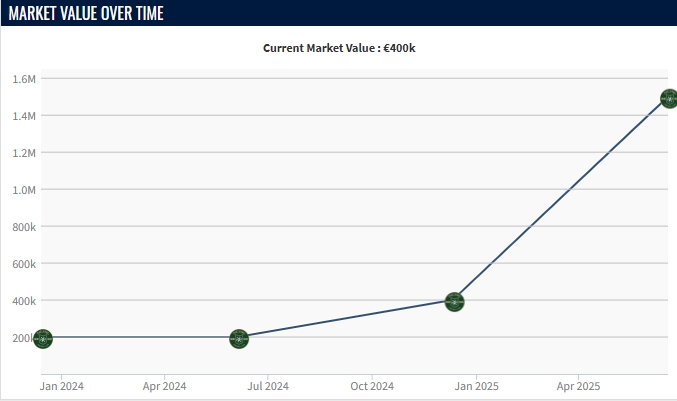Image resolution: width=677 pixels, height=401 pixels.
Task: Select the 1.0M y-axis label
Action: (24, 190)
